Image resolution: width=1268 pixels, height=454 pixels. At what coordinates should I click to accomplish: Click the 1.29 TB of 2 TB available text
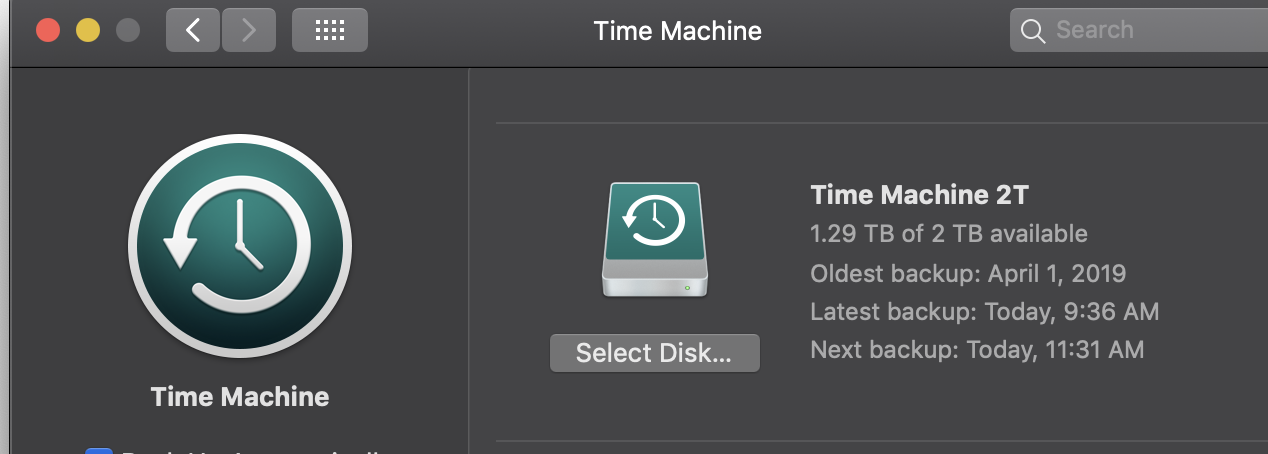948,233
